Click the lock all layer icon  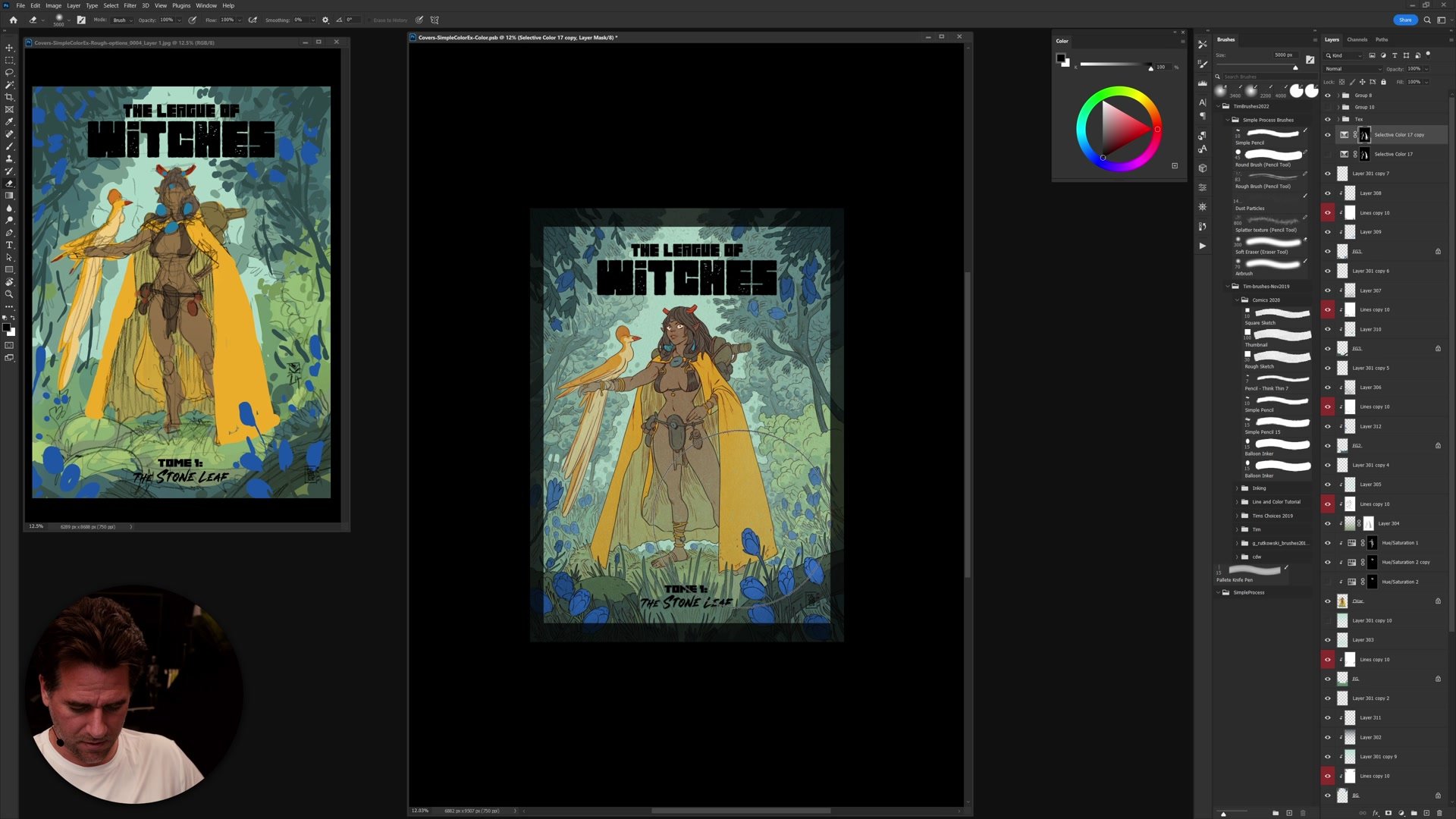1383,82
